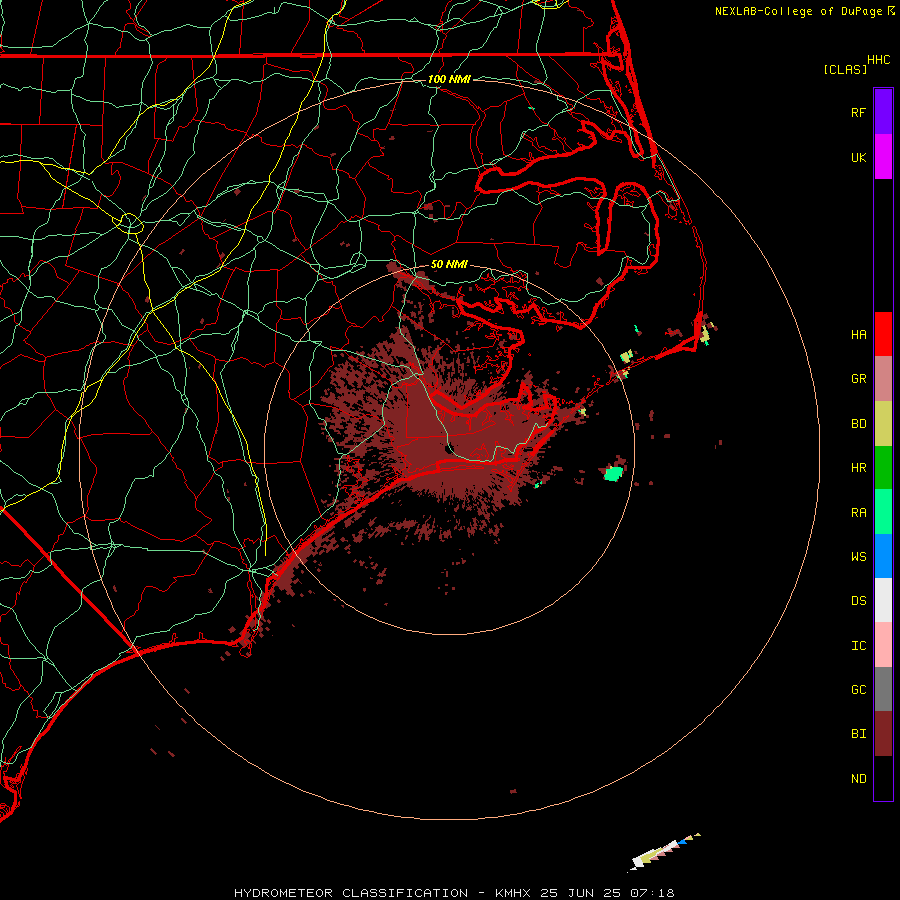Image resolution: width=900 pixels, height=900 pixels.
Task: Pick the blue WS legend swatch
Action: click(x=883, y=556)
